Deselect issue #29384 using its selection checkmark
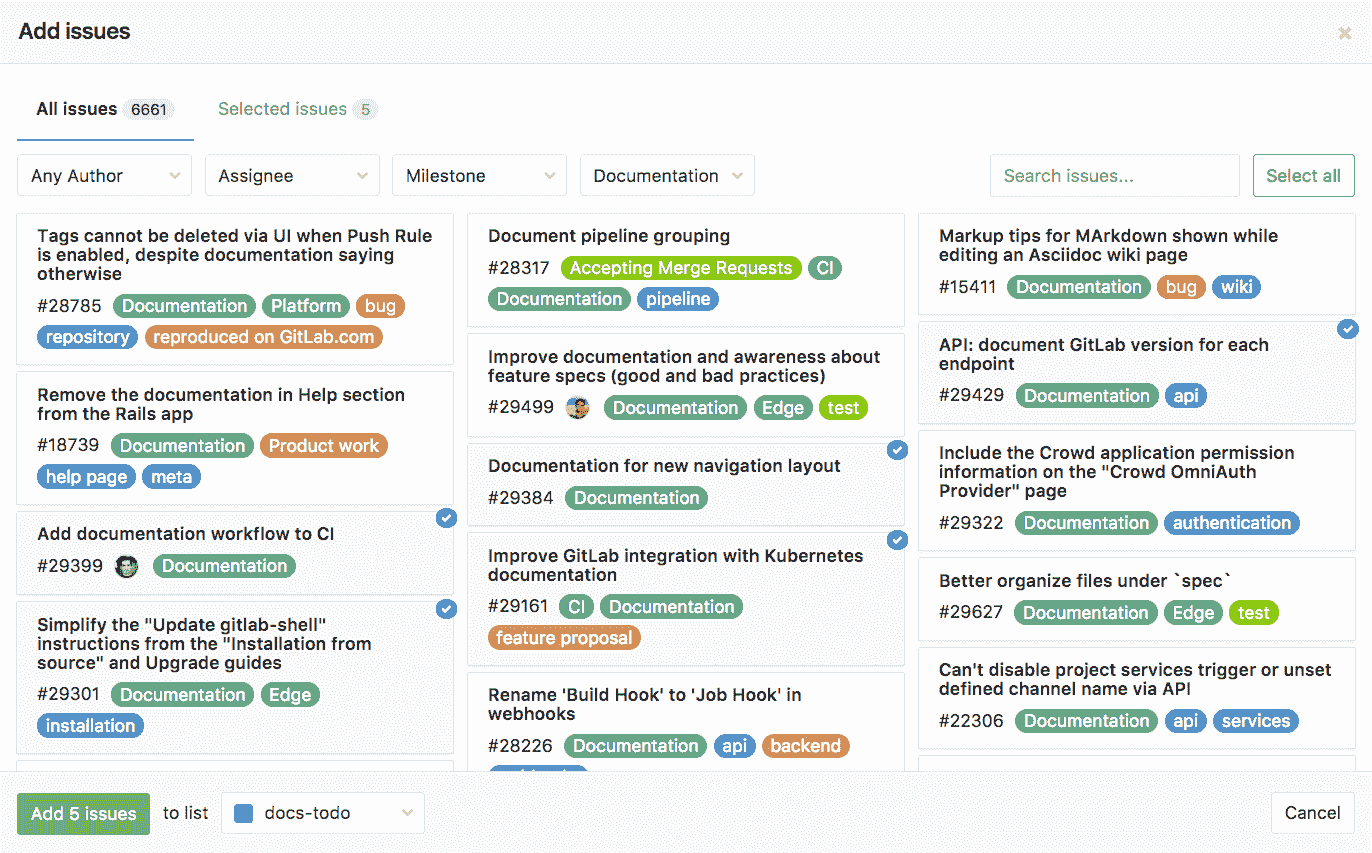This screenshot has width=1372, height=853. [897, 450]
